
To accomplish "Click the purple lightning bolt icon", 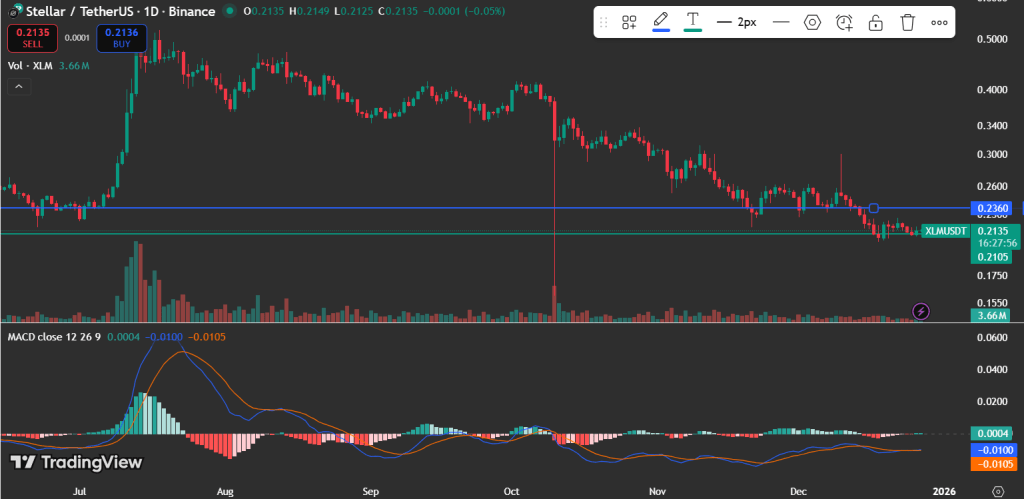I will coord(921,311).
